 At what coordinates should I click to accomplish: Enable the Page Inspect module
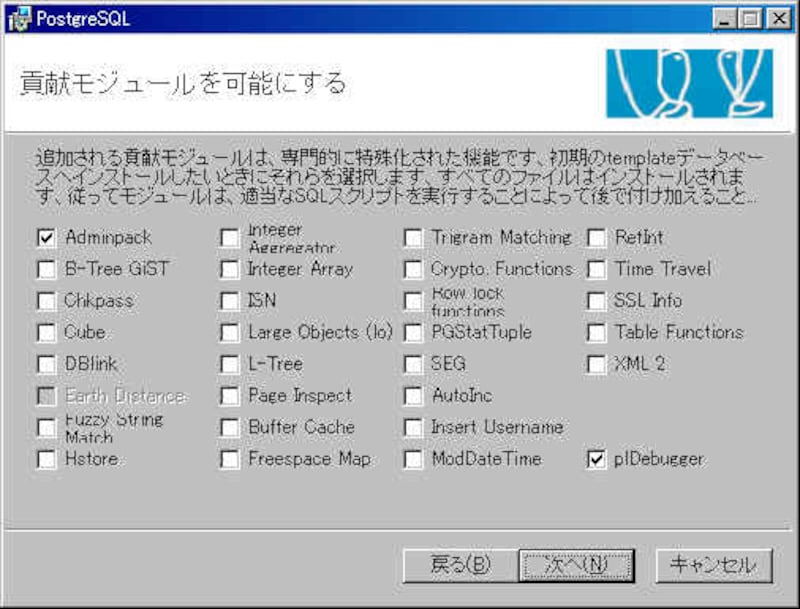click(230, 396)
